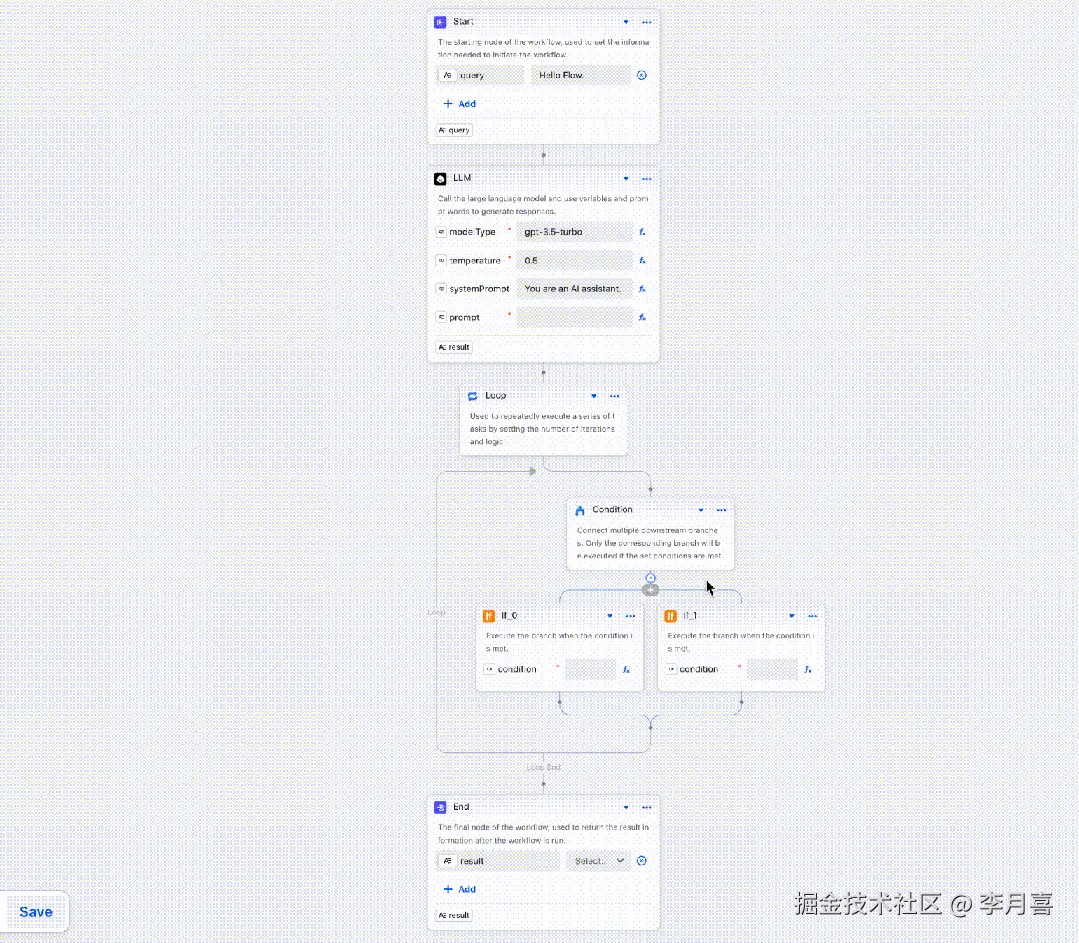The height and width of the screenshot is (943, 1079).
Task: Click the Condition node icon
Action: pyautogui.click(x=579, y=509)
